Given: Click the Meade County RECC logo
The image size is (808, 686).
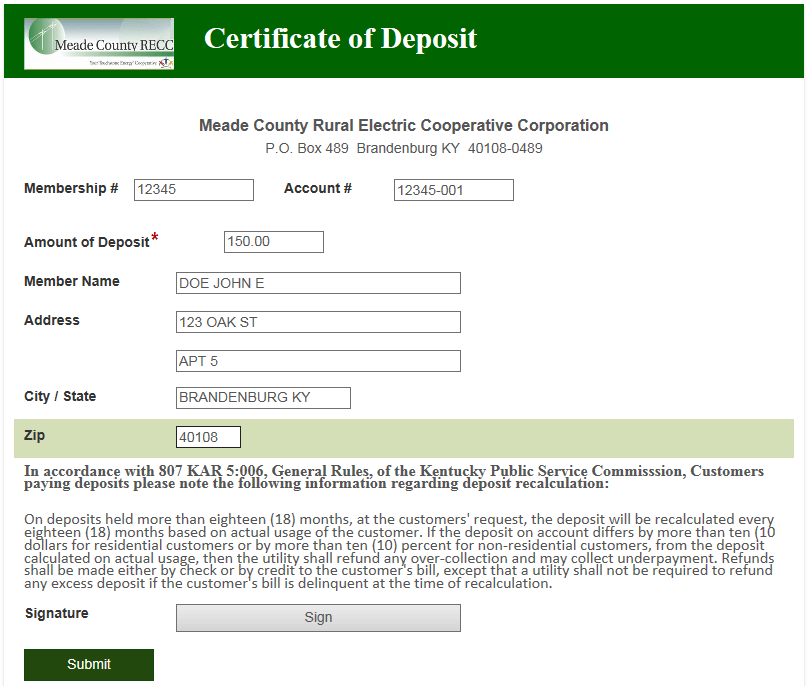Looking at the screenshot, I should point(99,44).
